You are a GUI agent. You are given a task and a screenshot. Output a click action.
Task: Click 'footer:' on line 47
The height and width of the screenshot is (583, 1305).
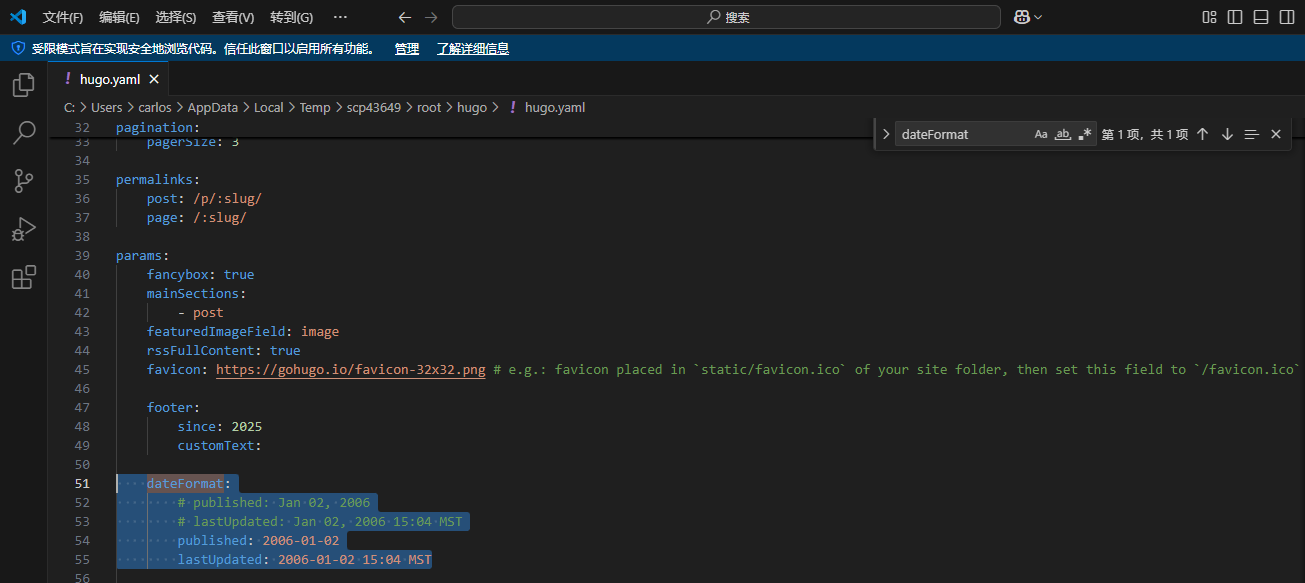pyautogui.click(x=174, y=408)
